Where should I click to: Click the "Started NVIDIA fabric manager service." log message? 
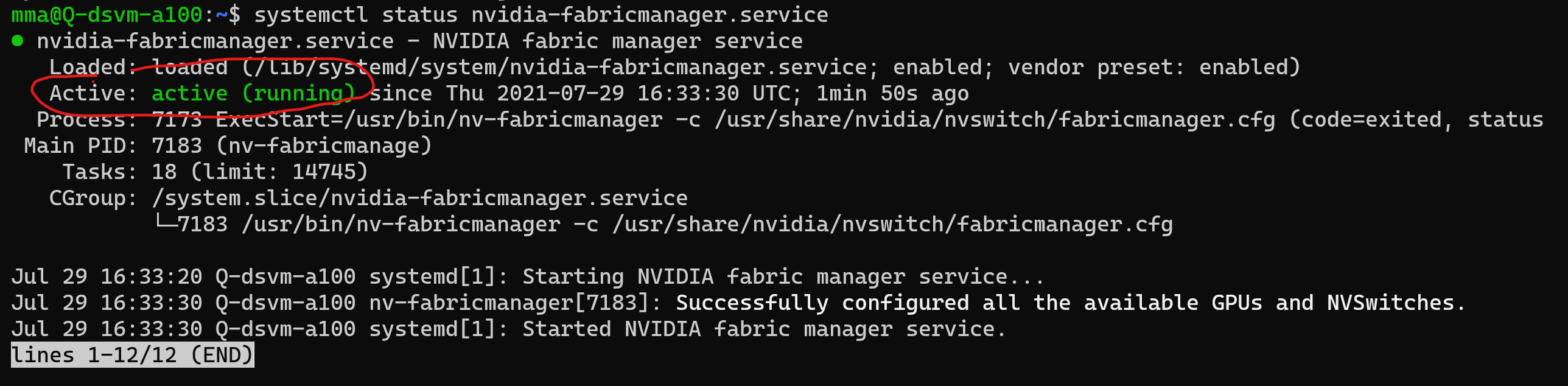764,329
